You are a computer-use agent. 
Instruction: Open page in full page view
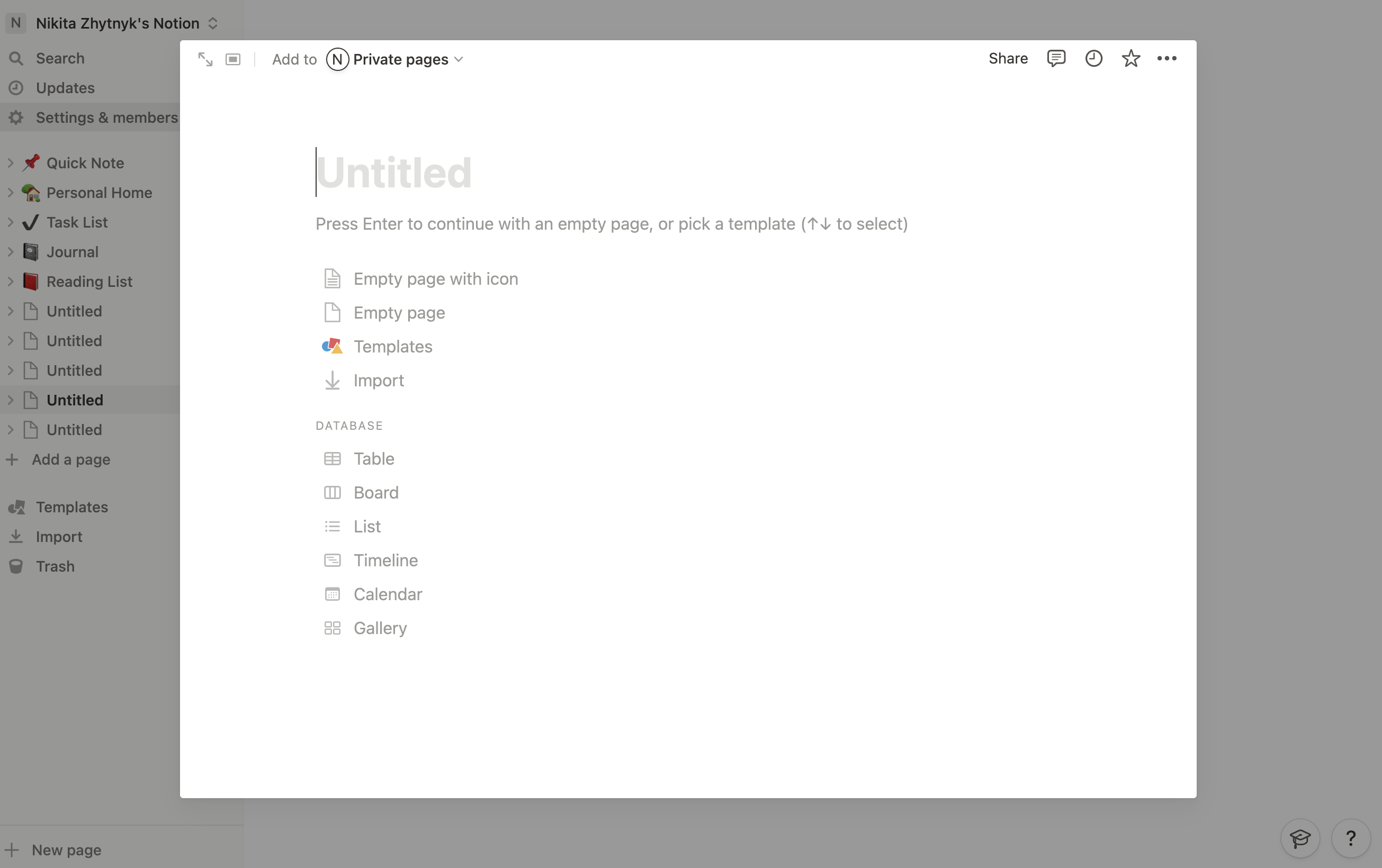coord(205,59)
